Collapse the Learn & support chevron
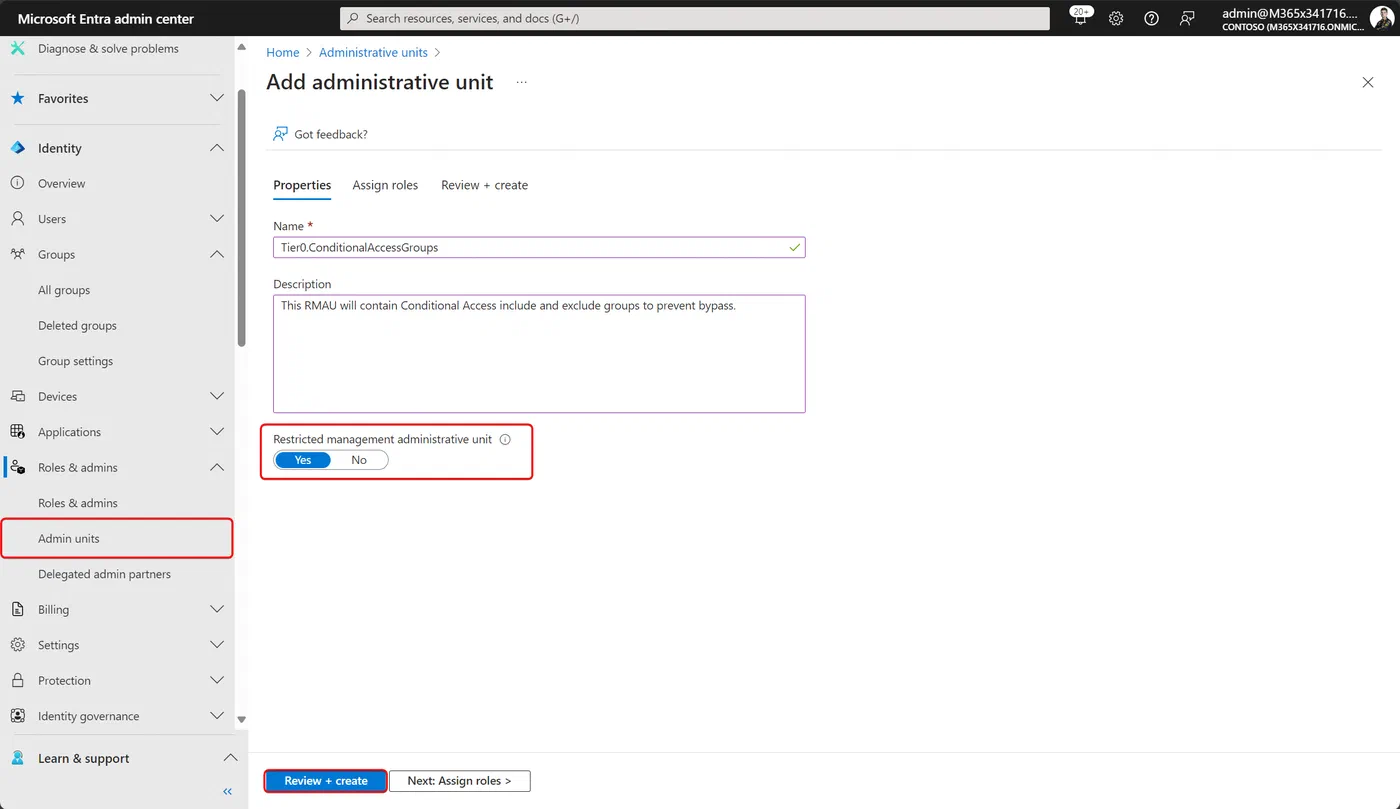 click(230, 758)
